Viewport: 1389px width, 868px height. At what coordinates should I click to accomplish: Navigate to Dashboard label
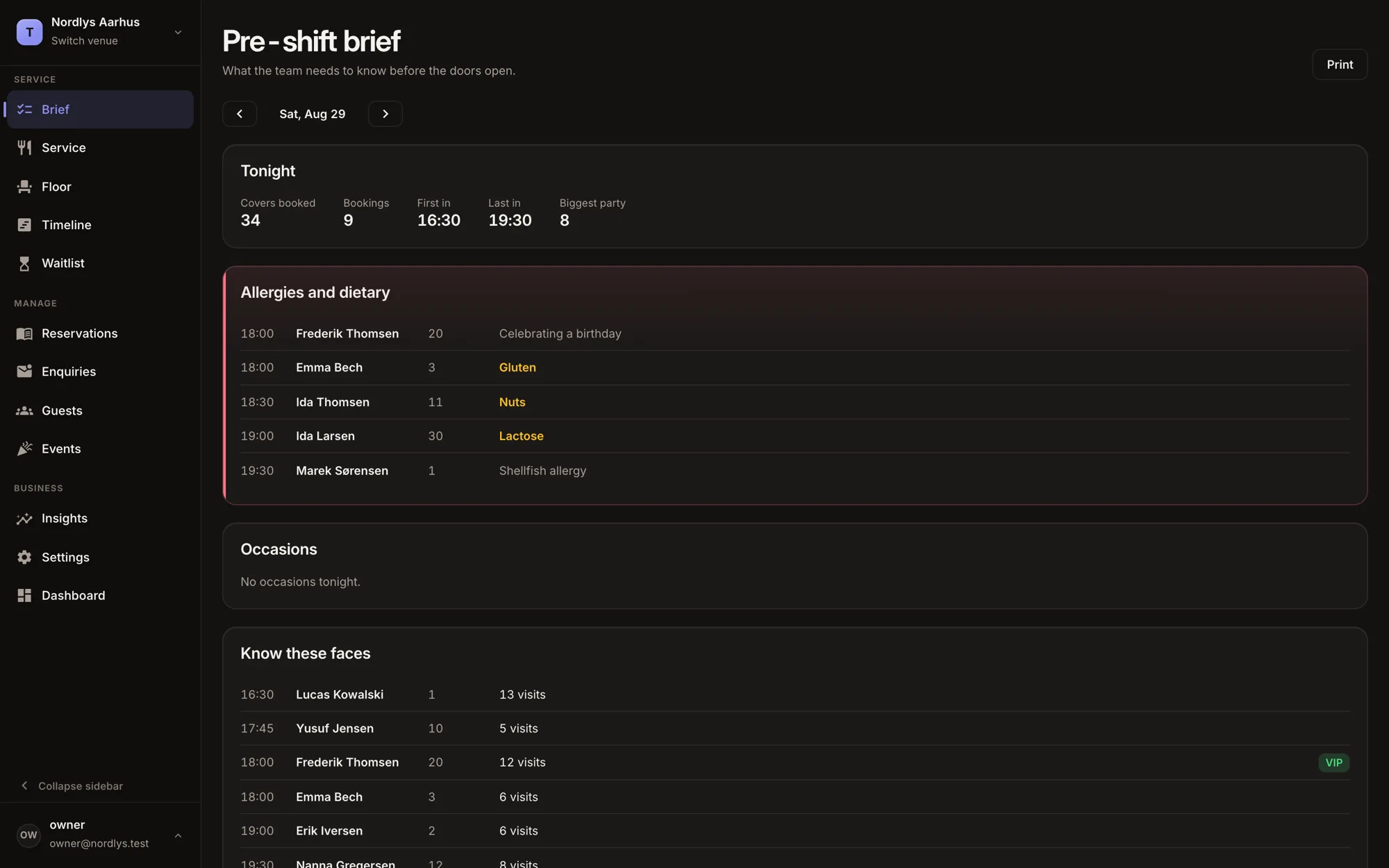pyautogui.click(x=74, y=595)
